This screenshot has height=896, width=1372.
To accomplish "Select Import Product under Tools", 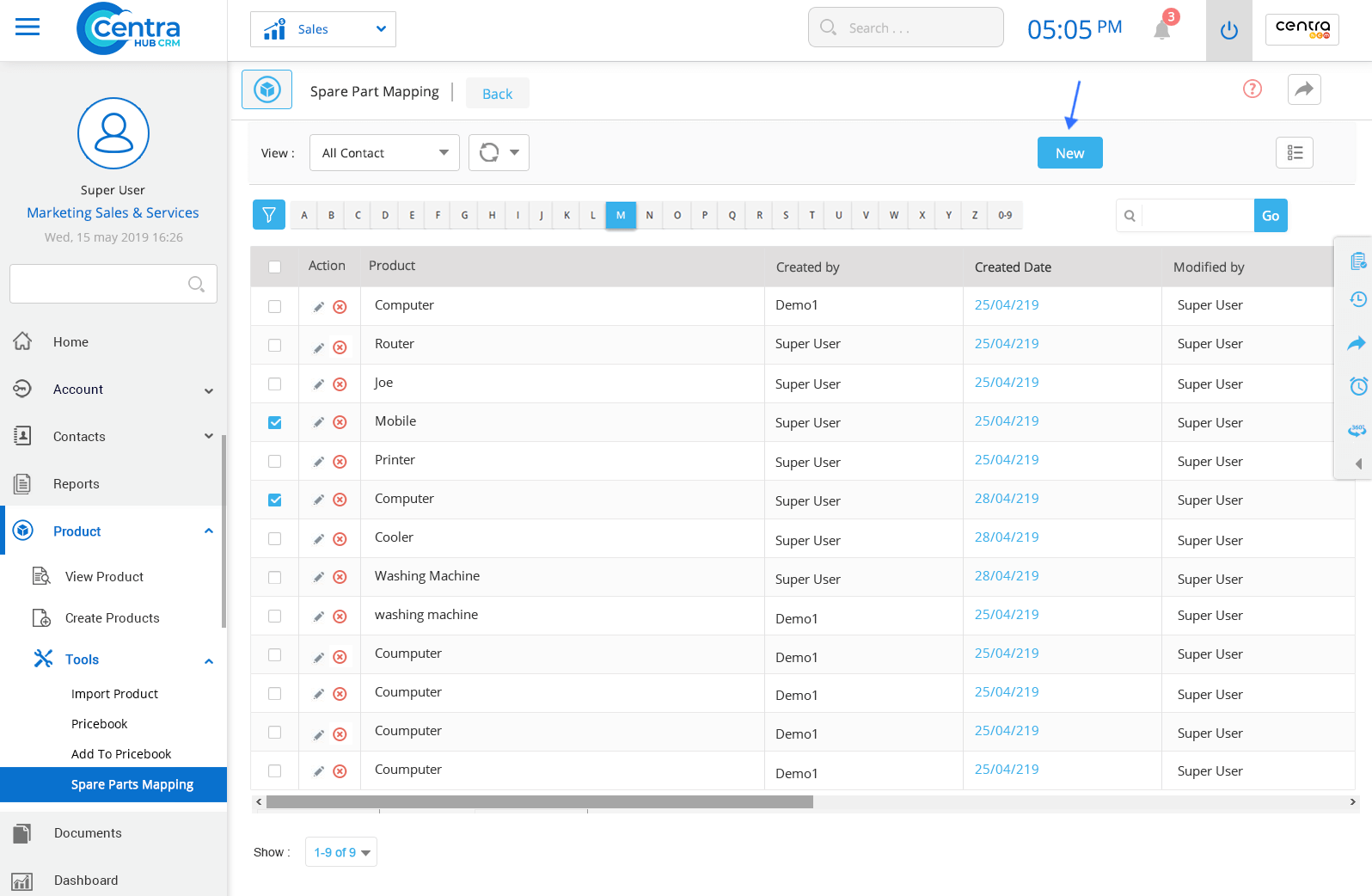I will [115, 694].
